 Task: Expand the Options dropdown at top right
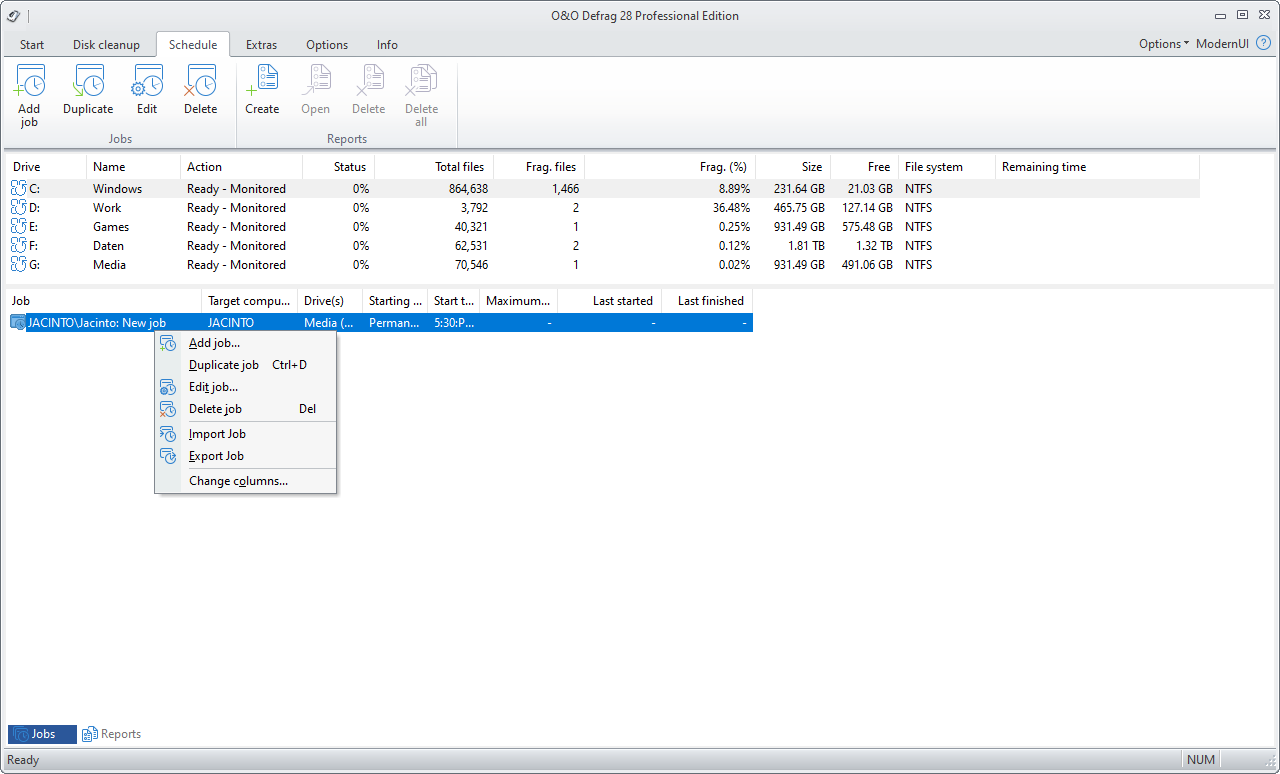1164,44
